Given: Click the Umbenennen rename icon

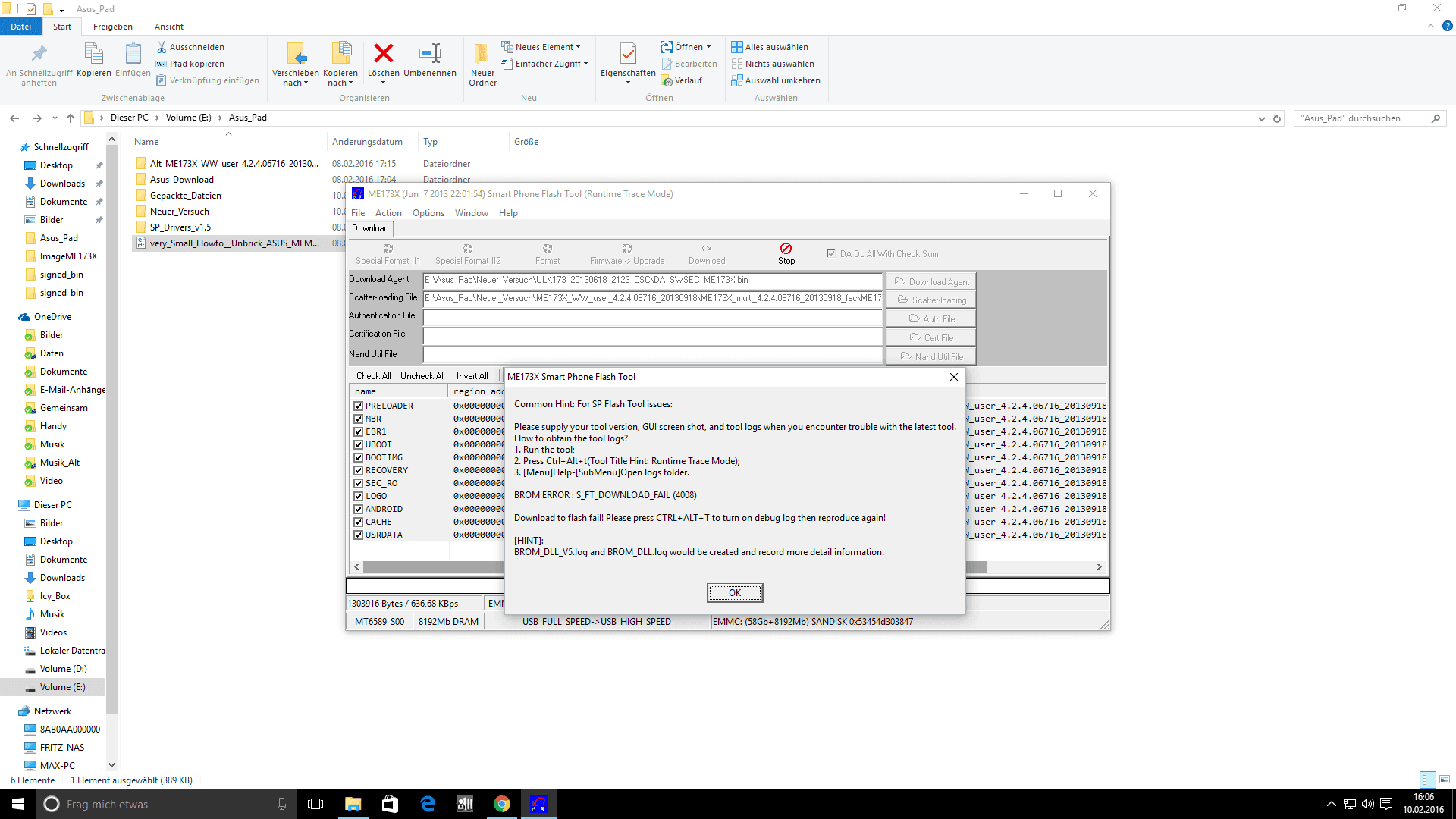Looking at the screenshot, I should click(x=430, y=53).
